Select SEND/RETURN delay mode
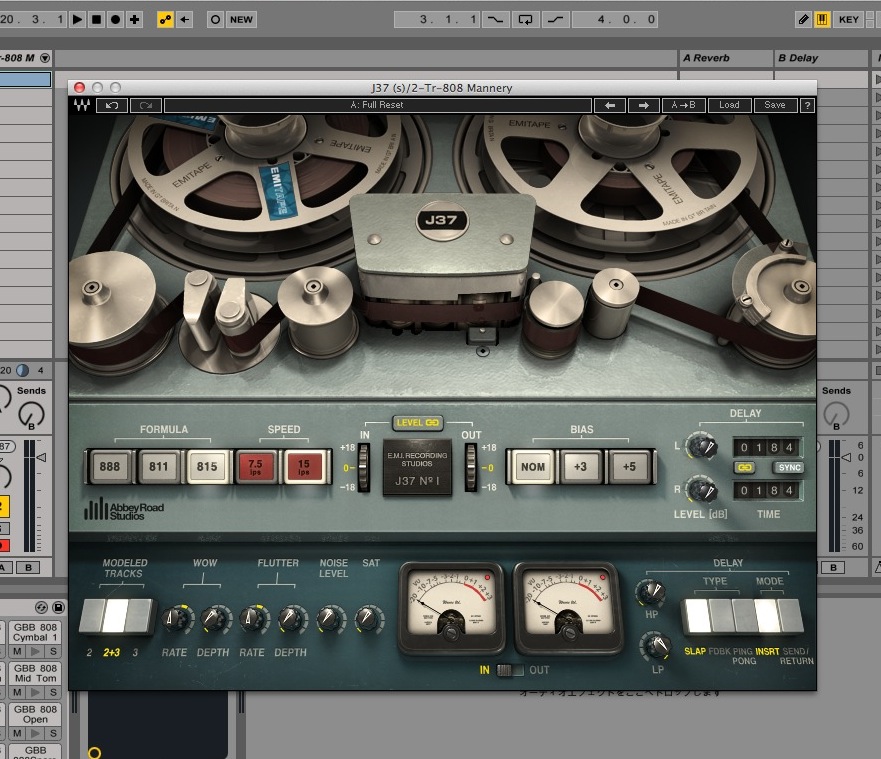This screenshot has width=881, height=759. coord(791,616)
